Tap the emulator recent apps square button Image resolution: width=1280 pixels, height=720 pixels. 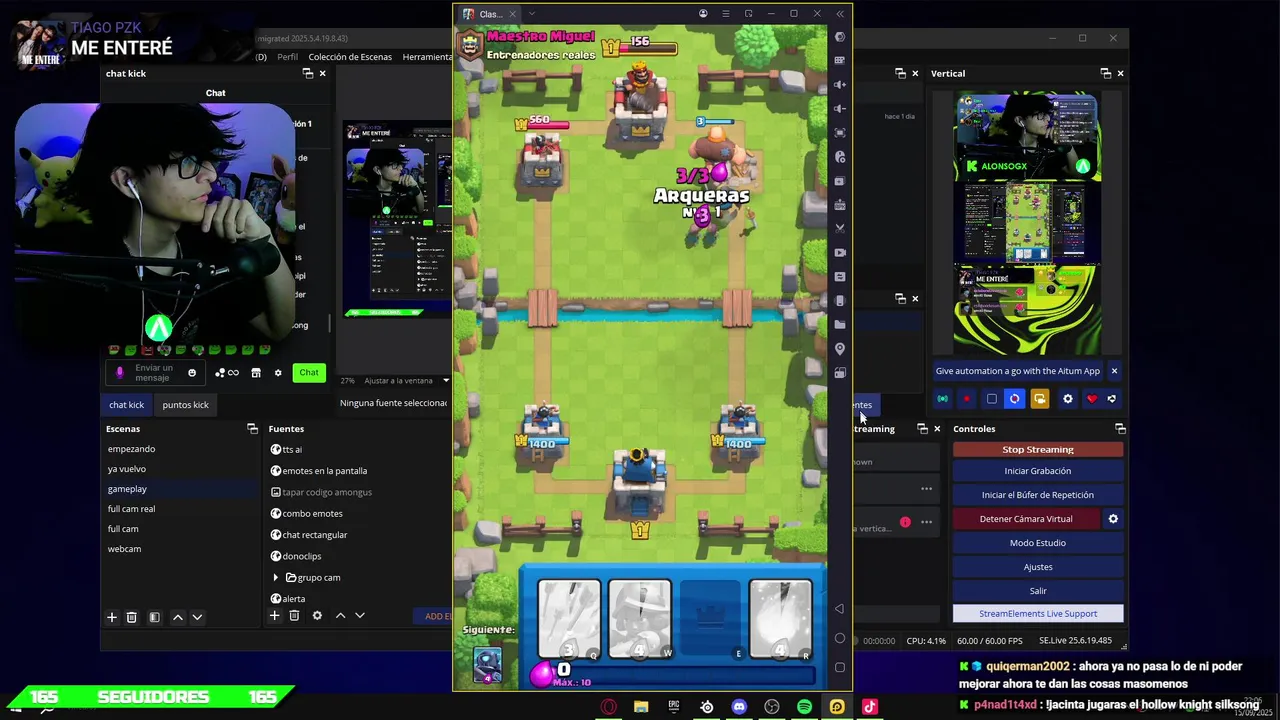(840, 667)
